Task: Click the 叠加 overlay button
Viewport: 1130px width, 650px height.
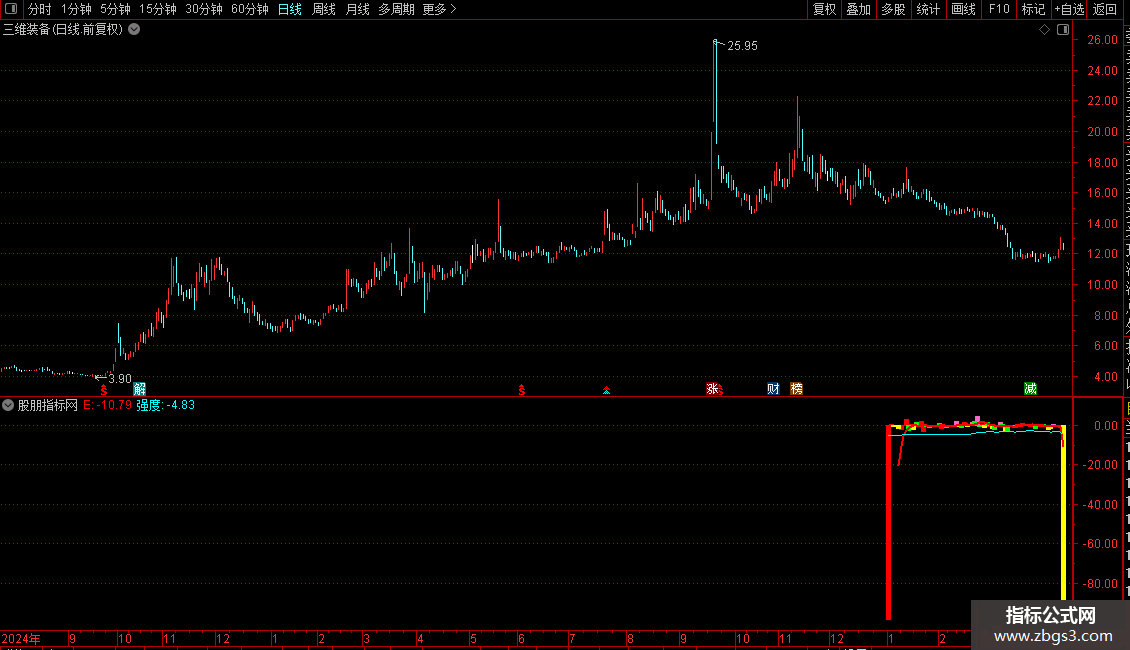Action: point(858,9)
